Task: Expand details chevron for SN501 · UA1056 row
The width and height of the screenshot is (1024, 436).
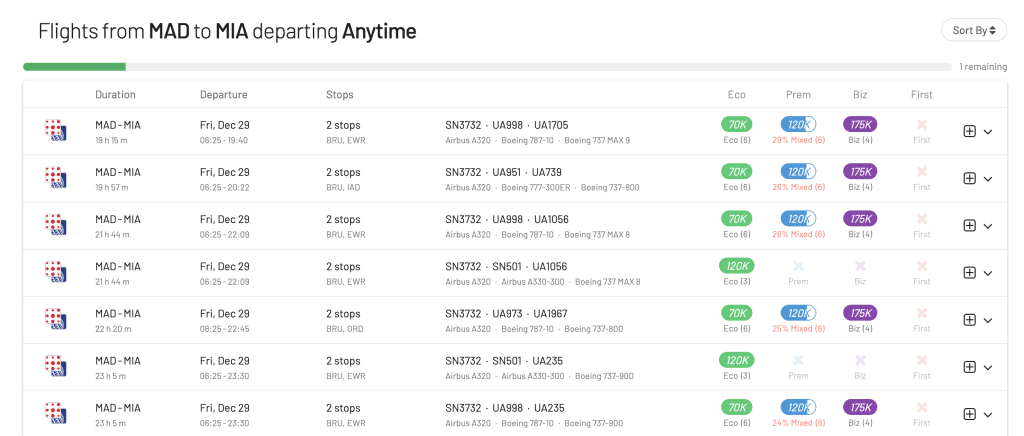Action: (988, 273)
